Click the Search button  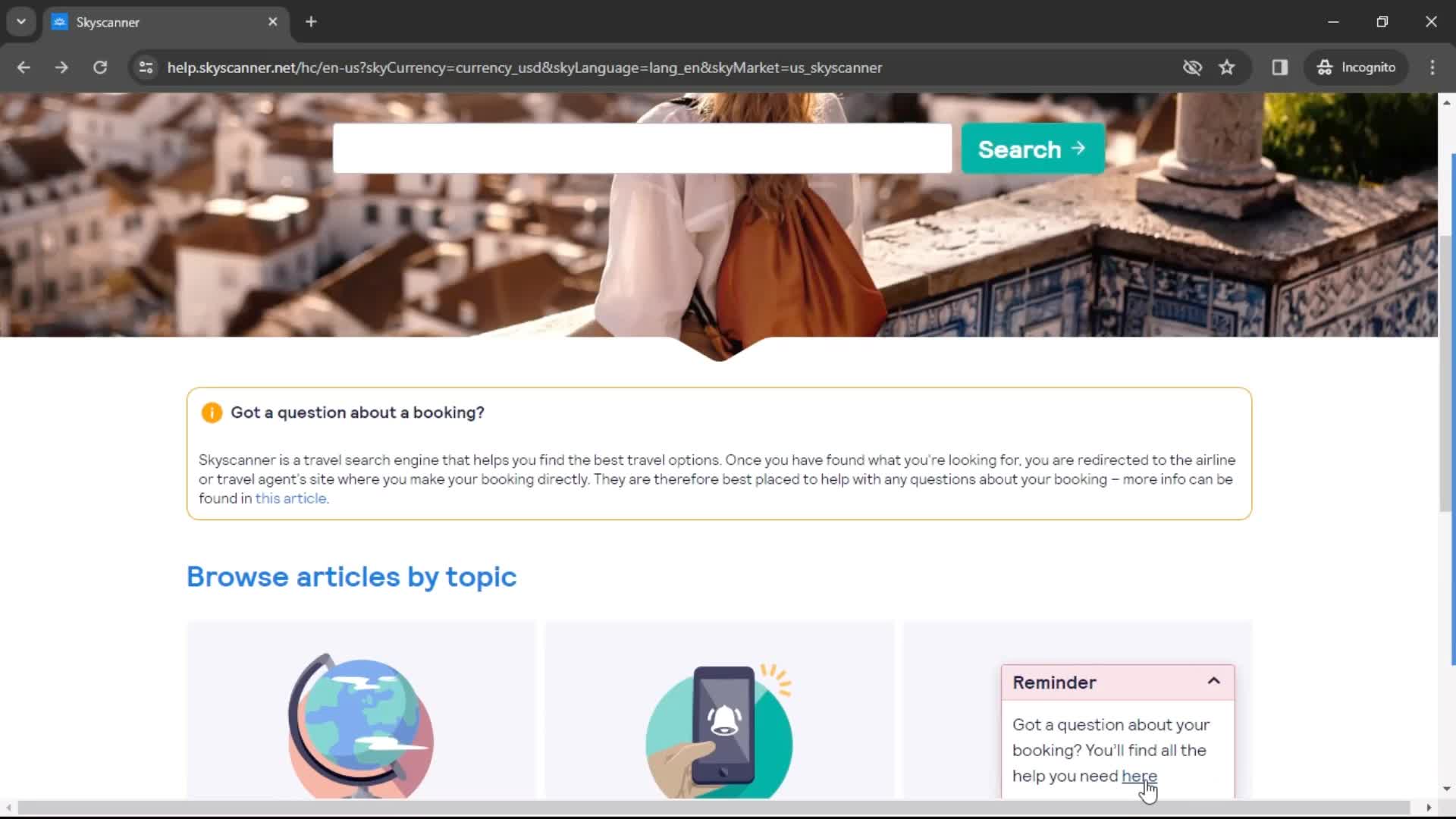coord(1031,149)
